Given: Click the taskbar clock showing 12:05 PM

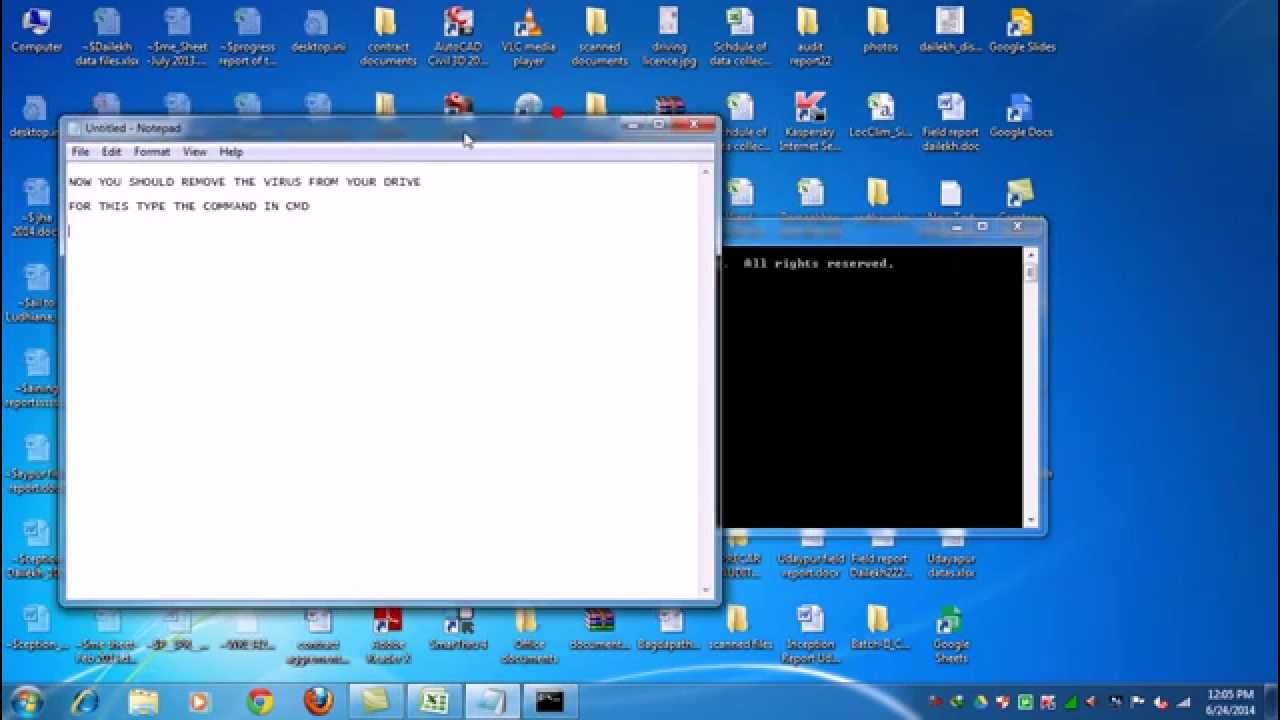Looking at the screenshot, I should 1230,701.
